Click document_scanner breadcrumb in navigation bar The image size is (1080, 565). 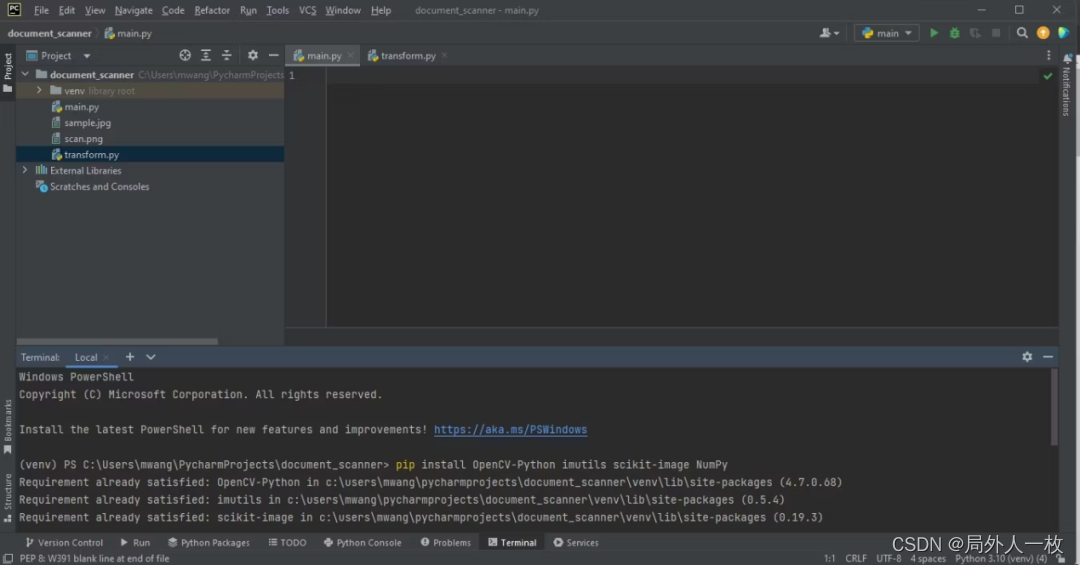(x=50, y=33)
